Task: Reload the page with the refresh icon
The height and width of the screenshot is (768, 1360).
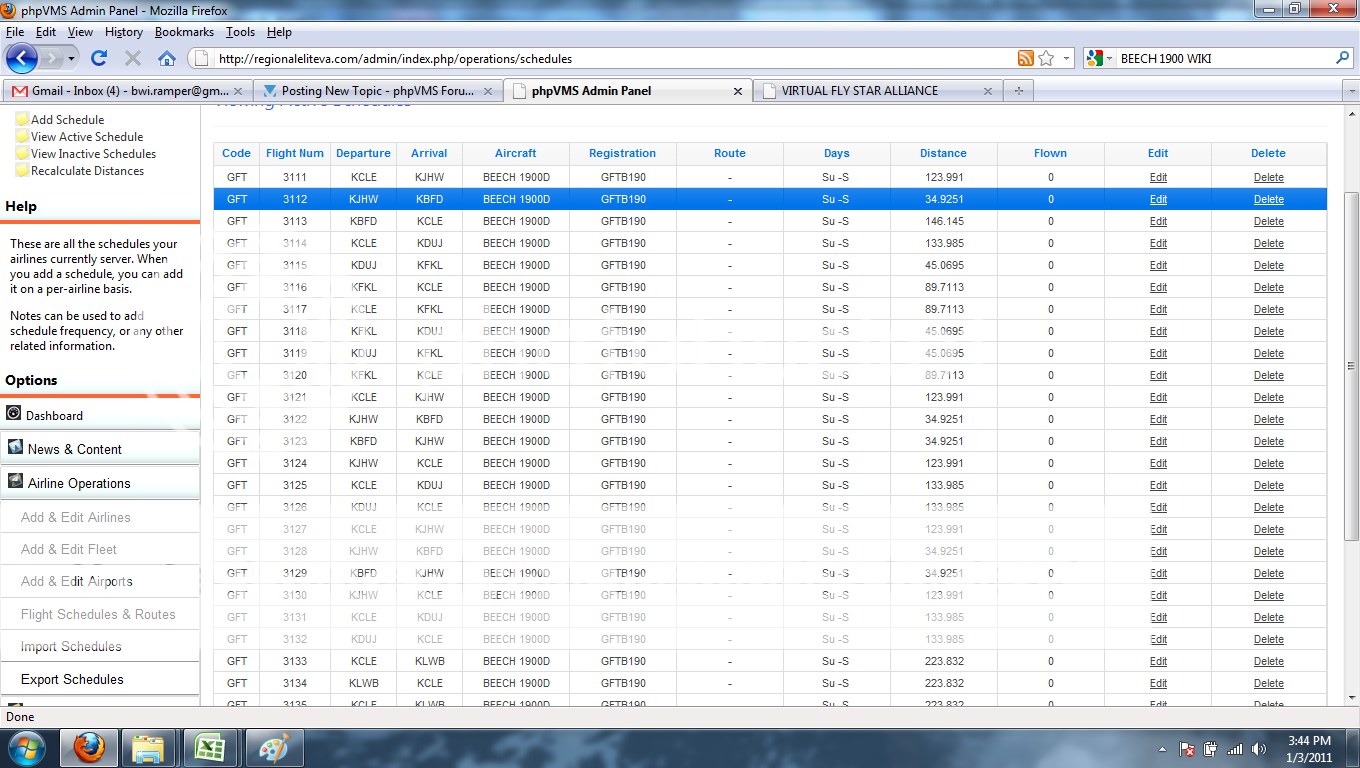Action: [x=99, y=58]
